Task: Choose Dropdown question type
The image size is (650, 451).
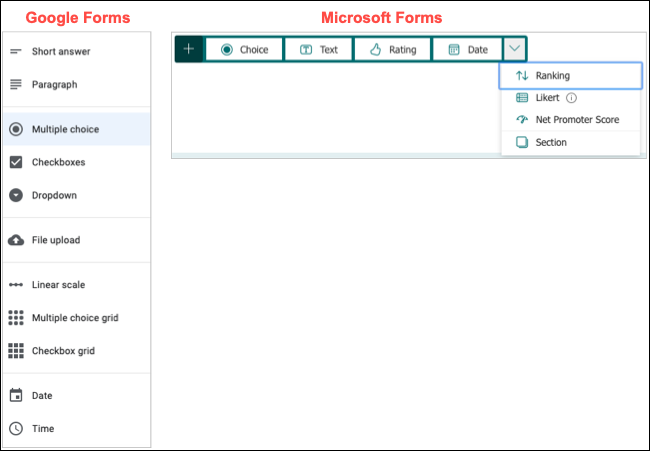Action: (77, 195)
